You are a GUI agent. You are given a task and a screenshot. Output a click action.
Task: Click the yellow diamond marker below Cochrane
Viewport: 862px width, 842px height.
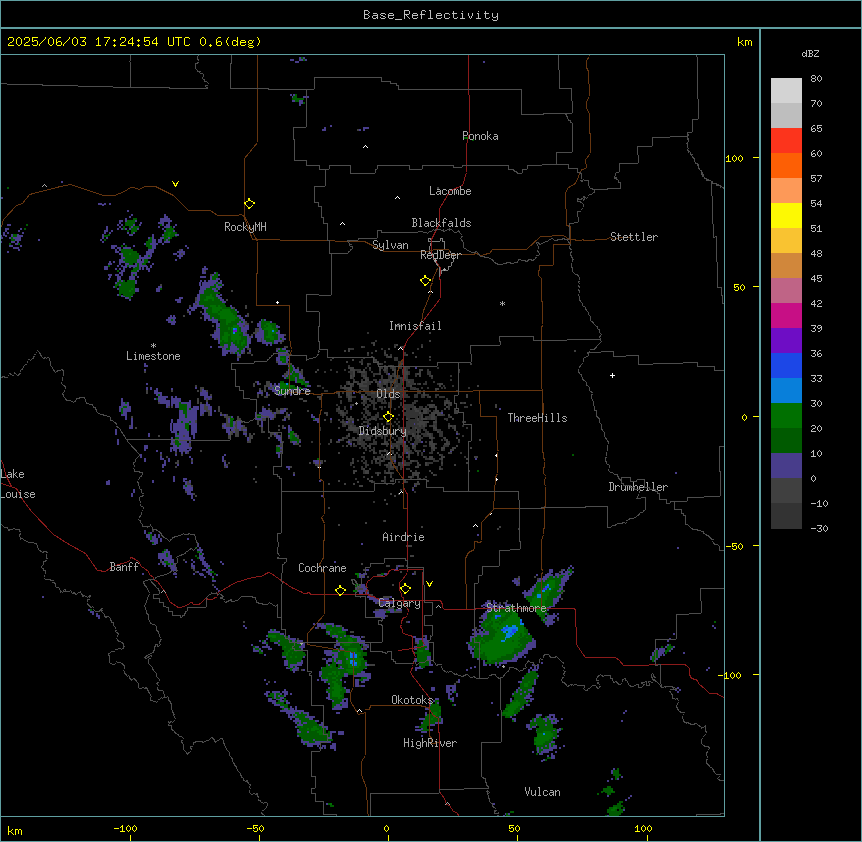click(340, 590)
